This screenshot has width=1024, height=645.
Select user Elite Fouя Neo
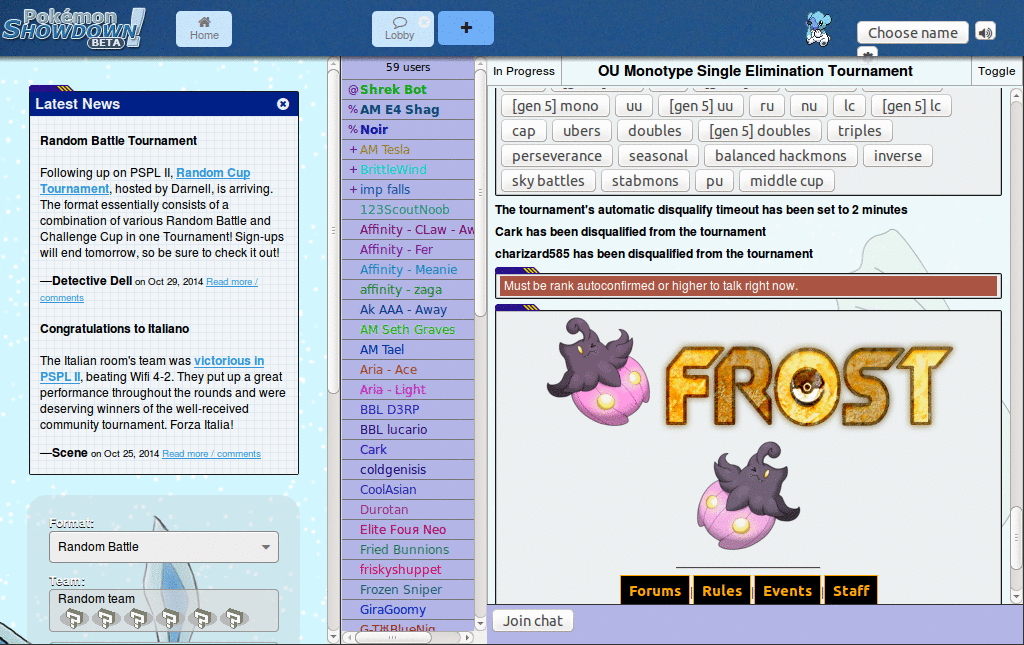(408, 530)
